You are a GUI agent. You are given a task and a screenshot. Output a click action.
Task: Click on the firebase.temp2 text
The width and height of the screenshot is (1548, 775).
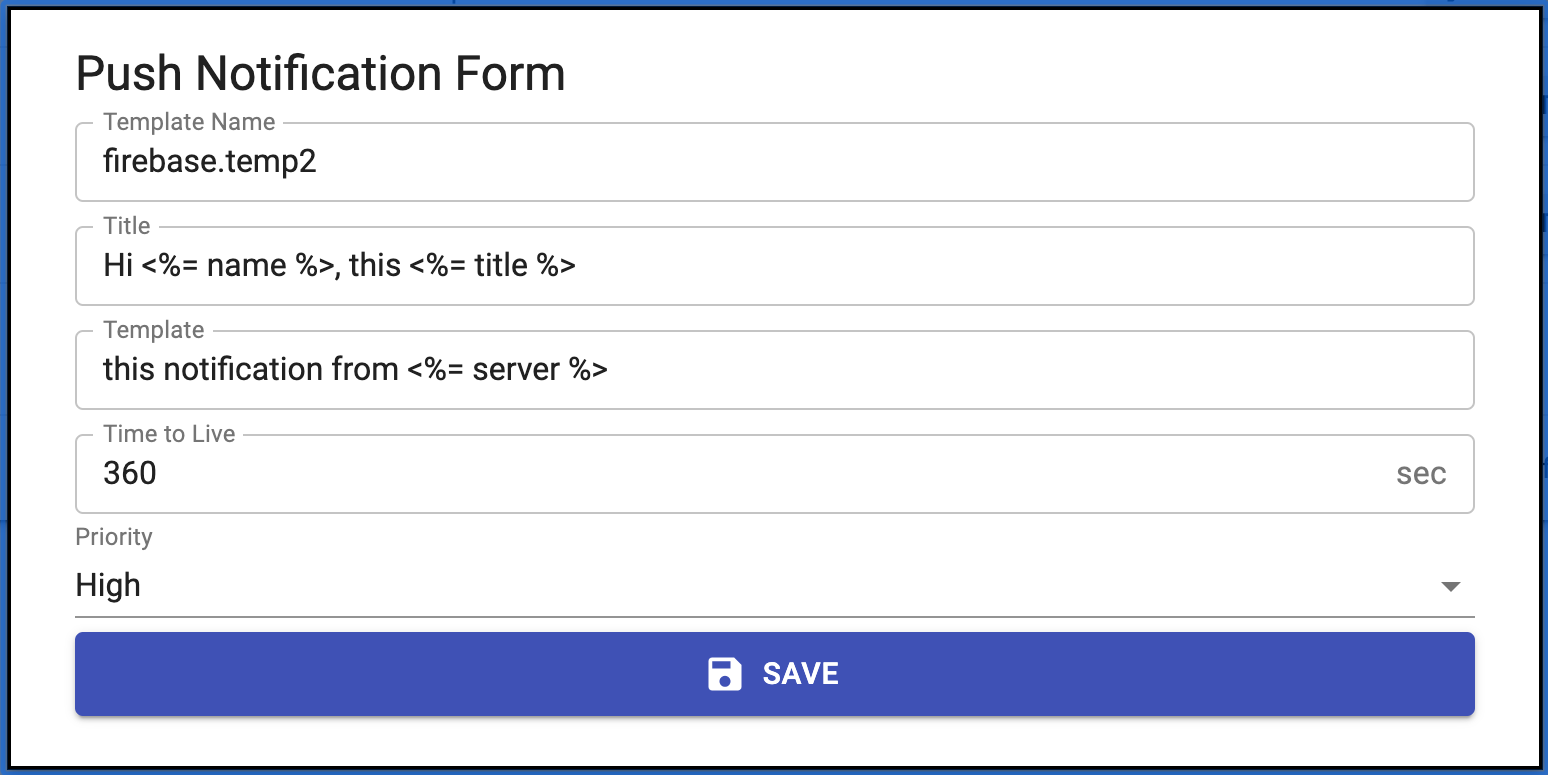[210, 162]
